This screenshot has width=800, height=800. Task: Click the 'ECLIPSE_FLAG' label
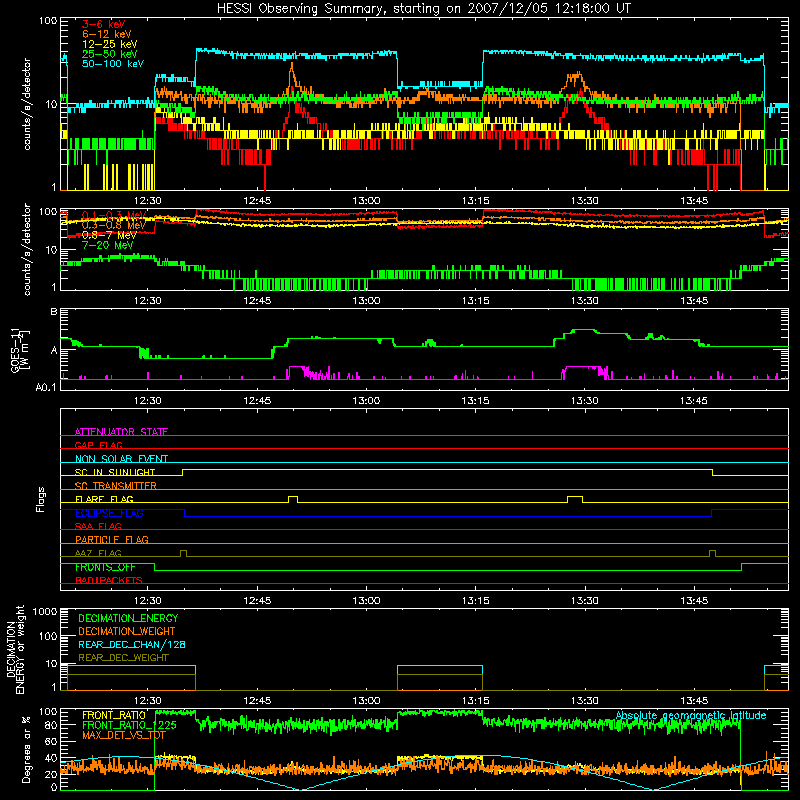click(x=109, y=513)
